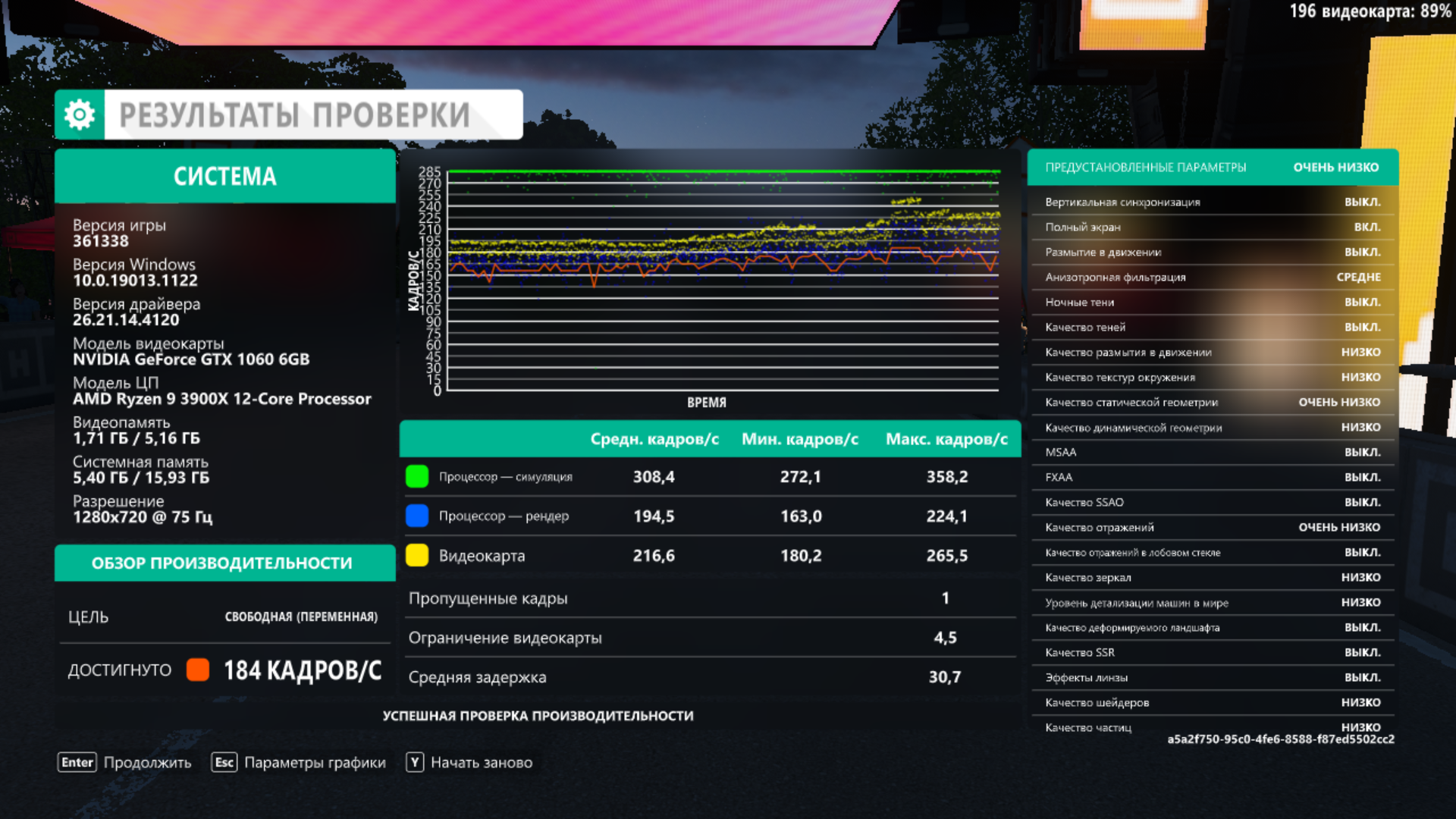Viewport: 1456px width, 819px height.
Task: Toggle the Размытие в движении setting
Action: 1212,253
